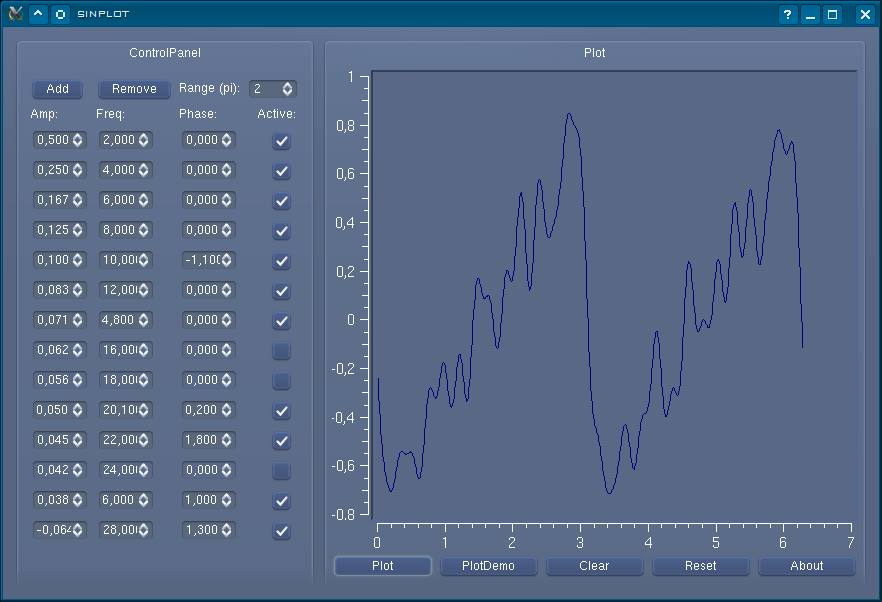Viewport: 882px width, 602px height.
Task: Add a new sine component
Action: tap(57, 88)
